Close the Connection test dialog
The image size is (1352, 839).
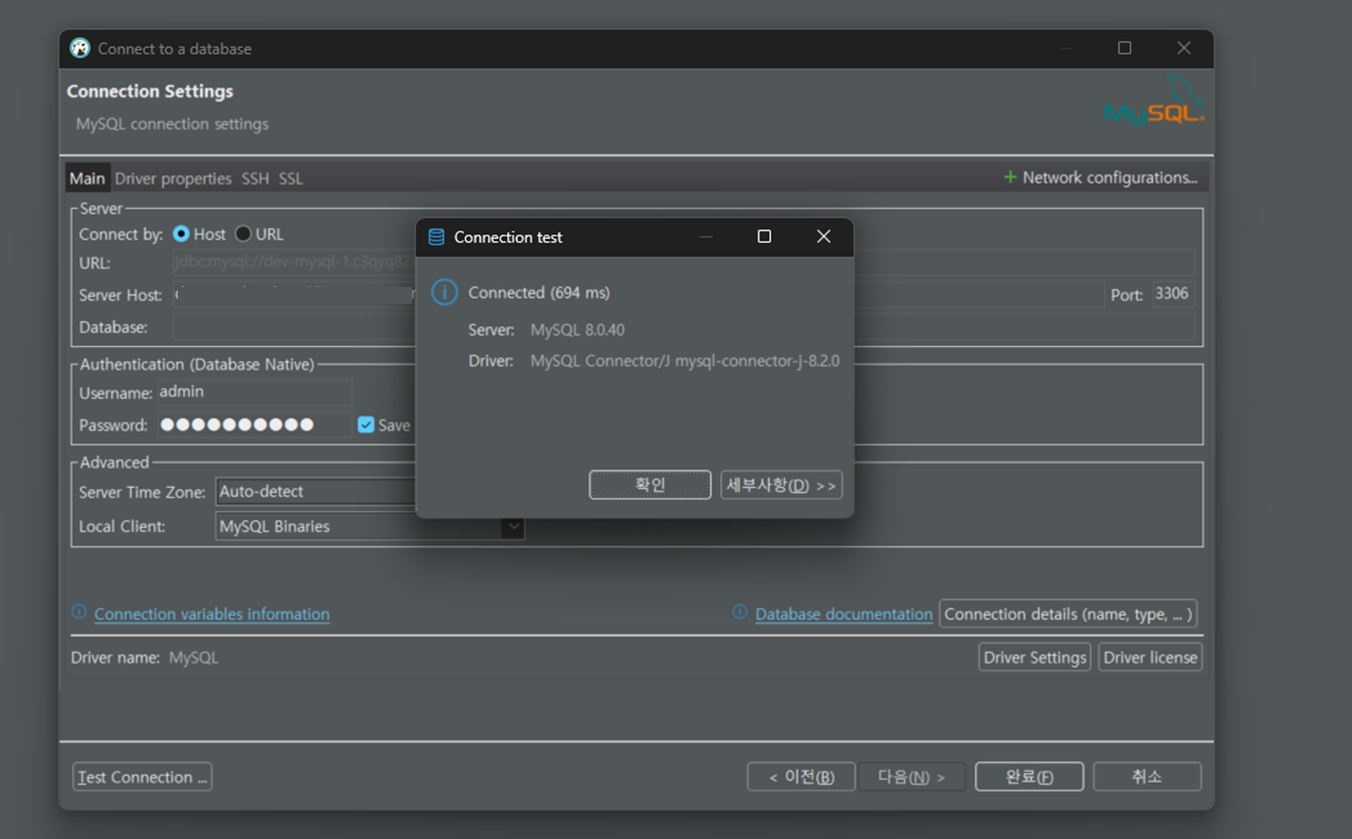[x=823, y=236]
